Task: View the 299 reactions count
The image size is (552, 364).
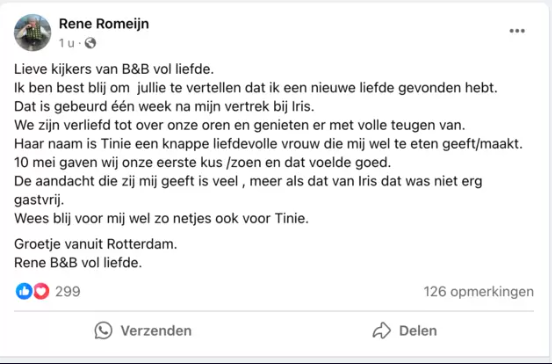Action: pyautogui.click(x=68, y=291)
